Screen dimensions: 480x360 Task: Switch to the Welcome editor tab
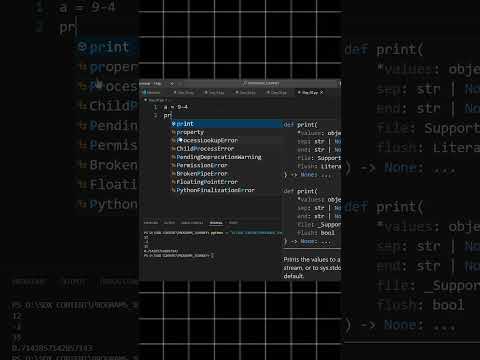(x=152, y=92)
